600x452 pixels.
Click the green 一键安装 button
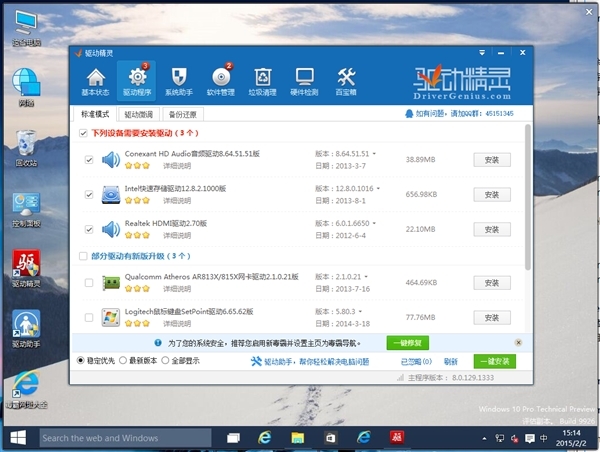pyautogui.click(x=495, y=361)
